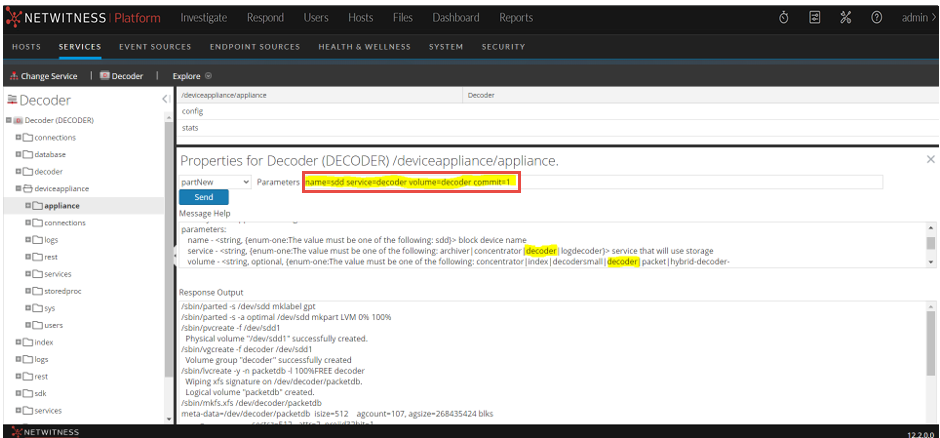The height and width of the screenshot is (438, 940).
Task: Open the admin user menu
Action: [917, 18]
